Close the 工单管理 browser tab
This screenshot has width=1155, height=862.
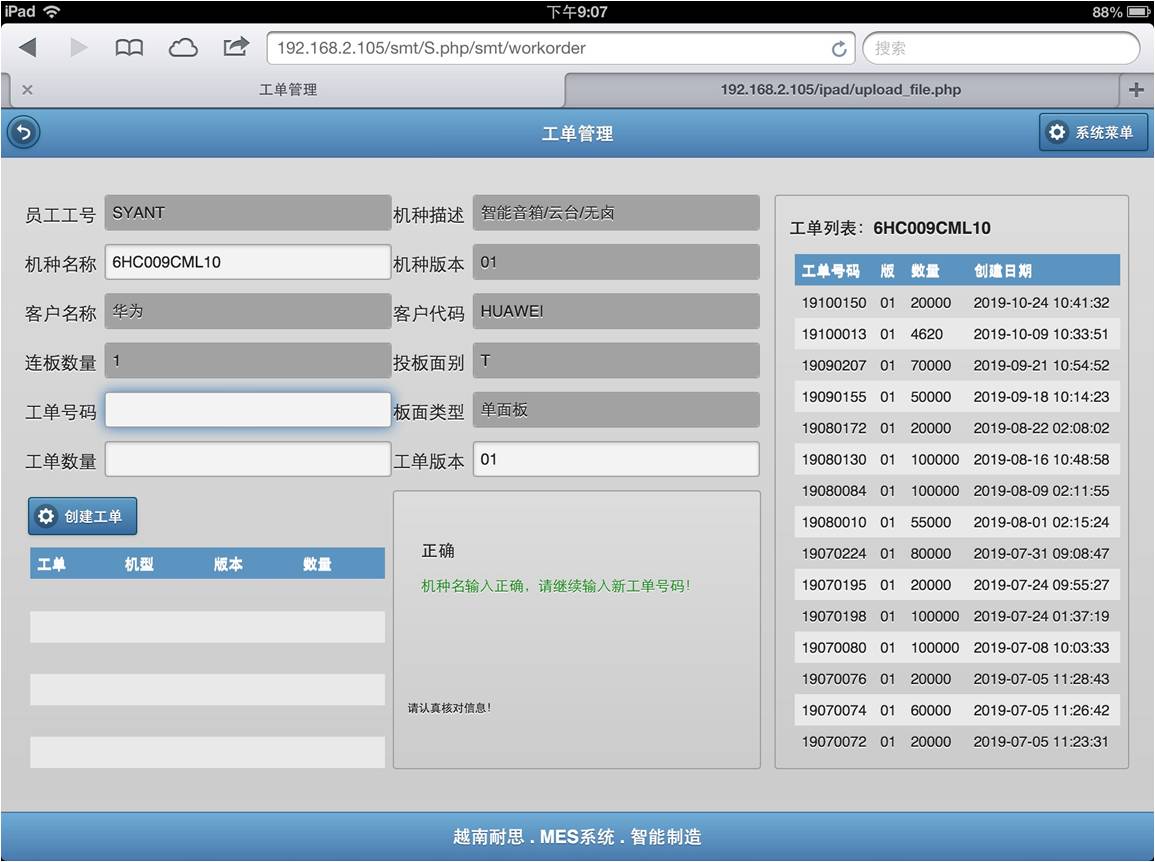click(27, 90)
